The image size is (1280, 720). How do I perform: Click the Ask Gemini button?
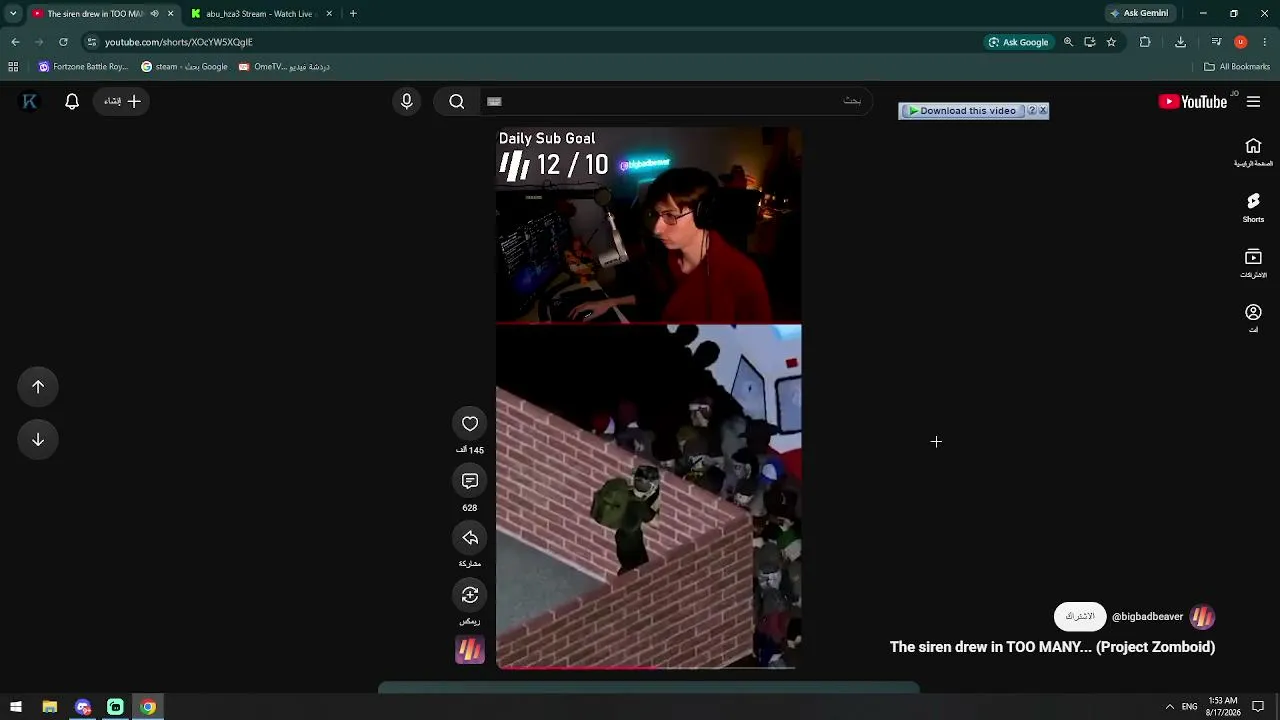click(x=1139, y=14)
